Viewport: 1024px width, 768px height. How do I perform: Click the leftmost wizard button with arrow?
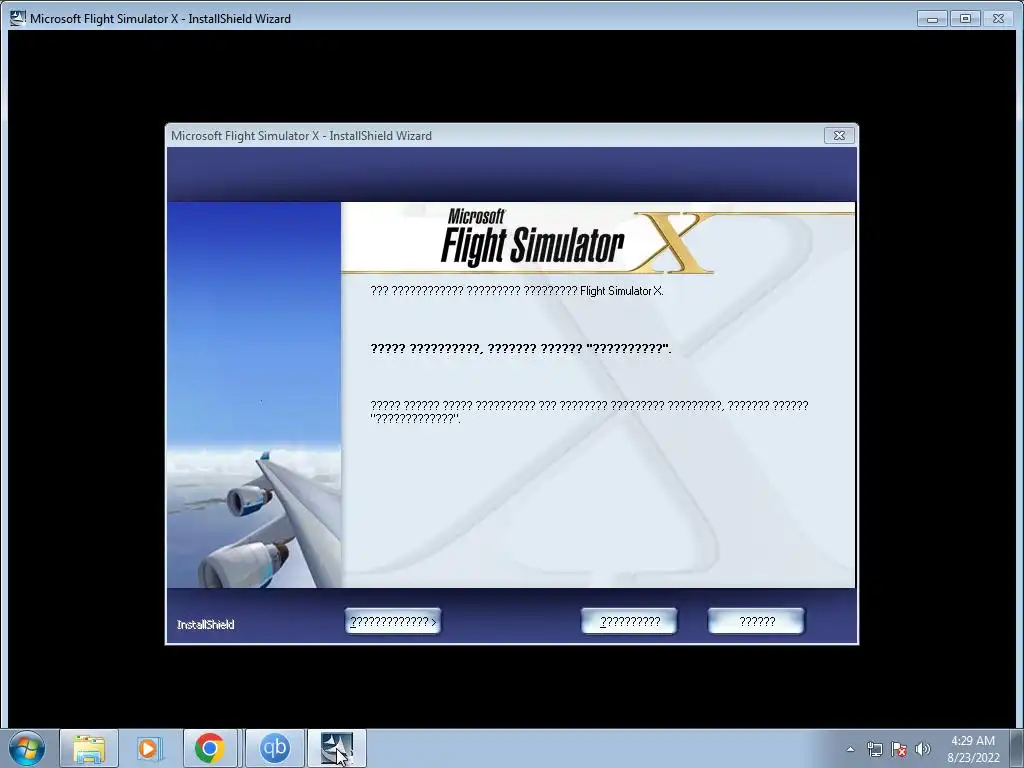(393, 621)
